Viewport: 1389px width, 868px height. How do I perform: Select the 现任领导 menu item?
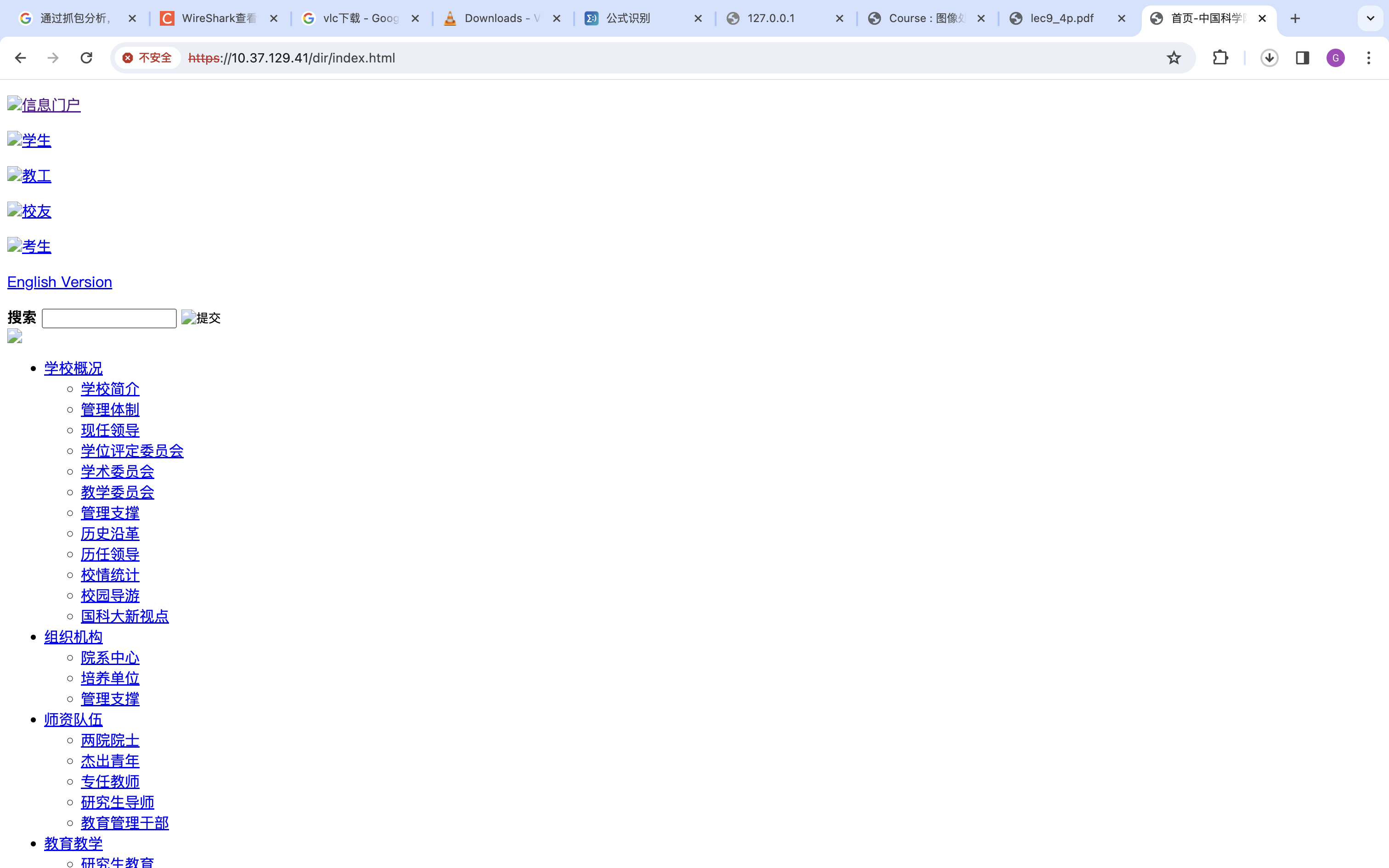(109, 430)
